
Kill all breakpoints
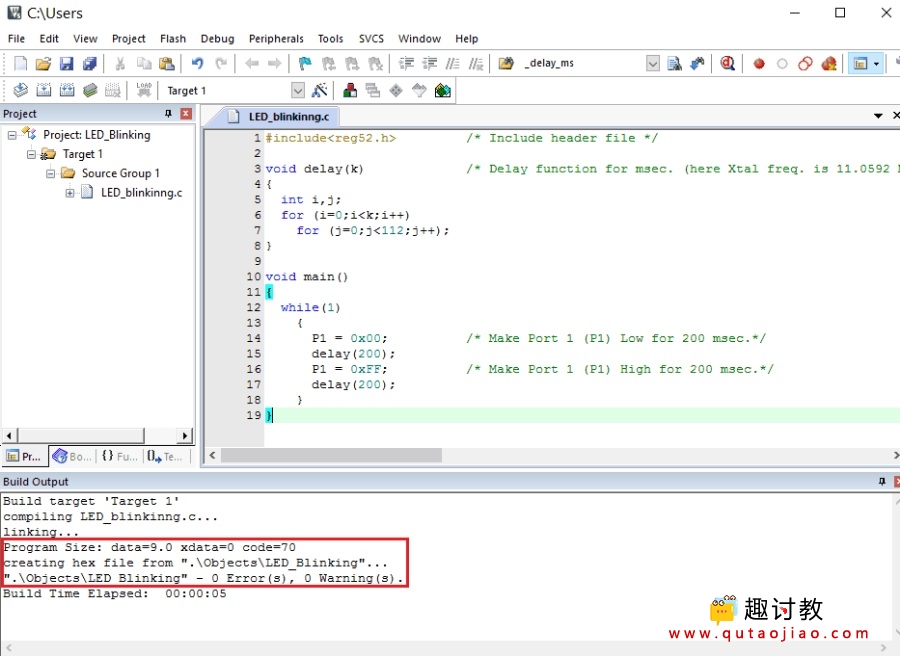pyautogui.click(x=829, y=63)
